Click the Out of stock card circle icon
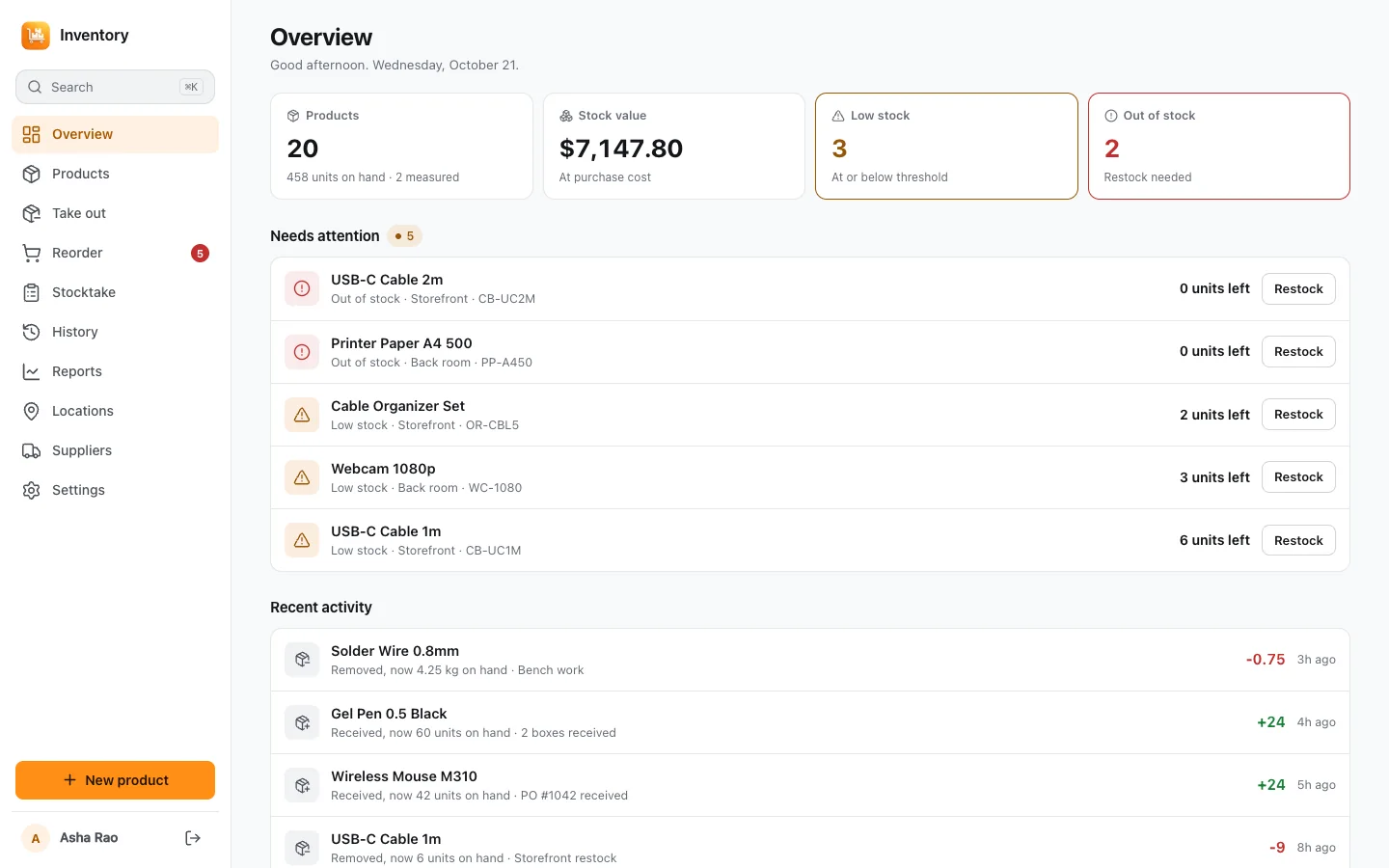 (x=1111, y=116)
